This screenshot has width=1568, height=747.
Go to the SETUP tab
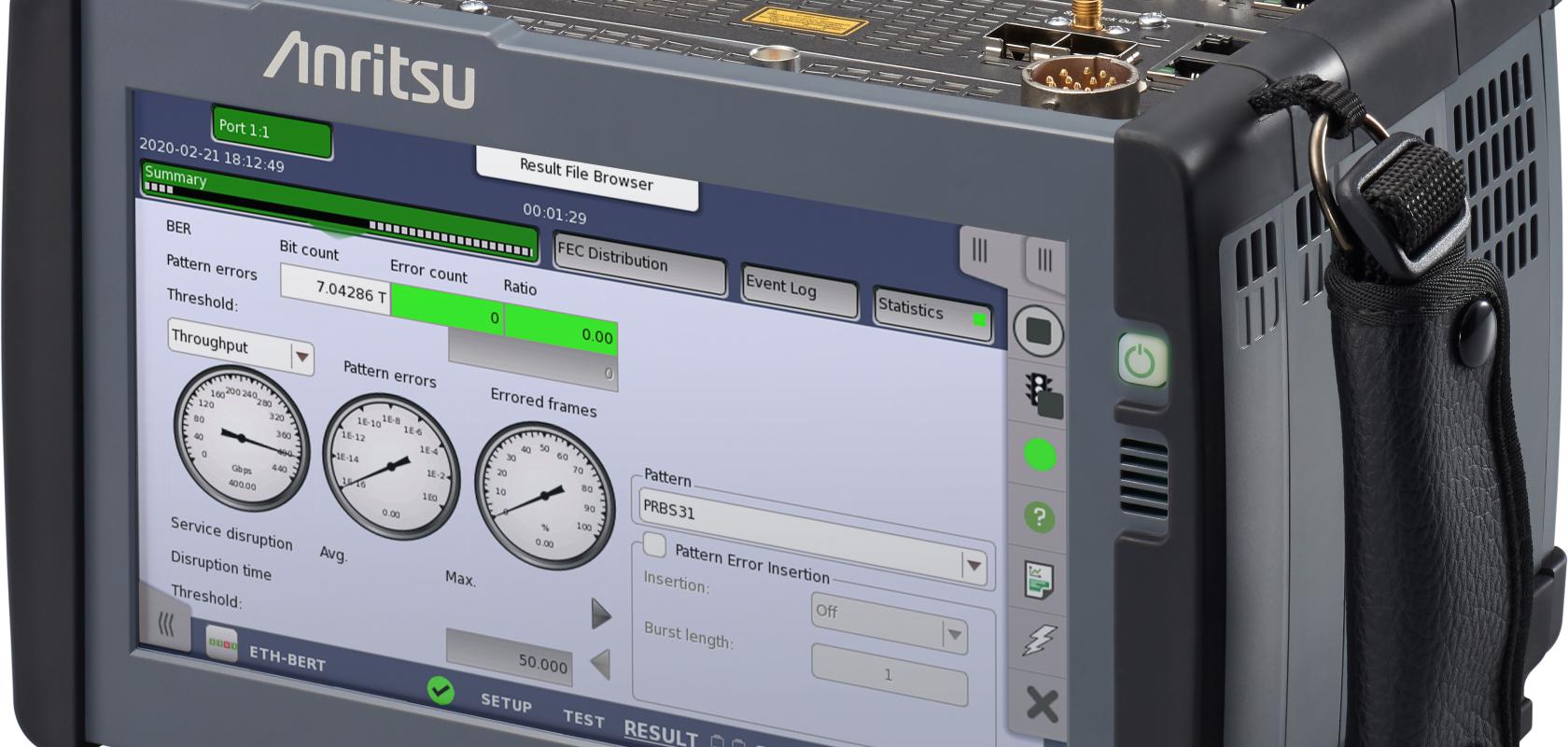tap(506, 701)
